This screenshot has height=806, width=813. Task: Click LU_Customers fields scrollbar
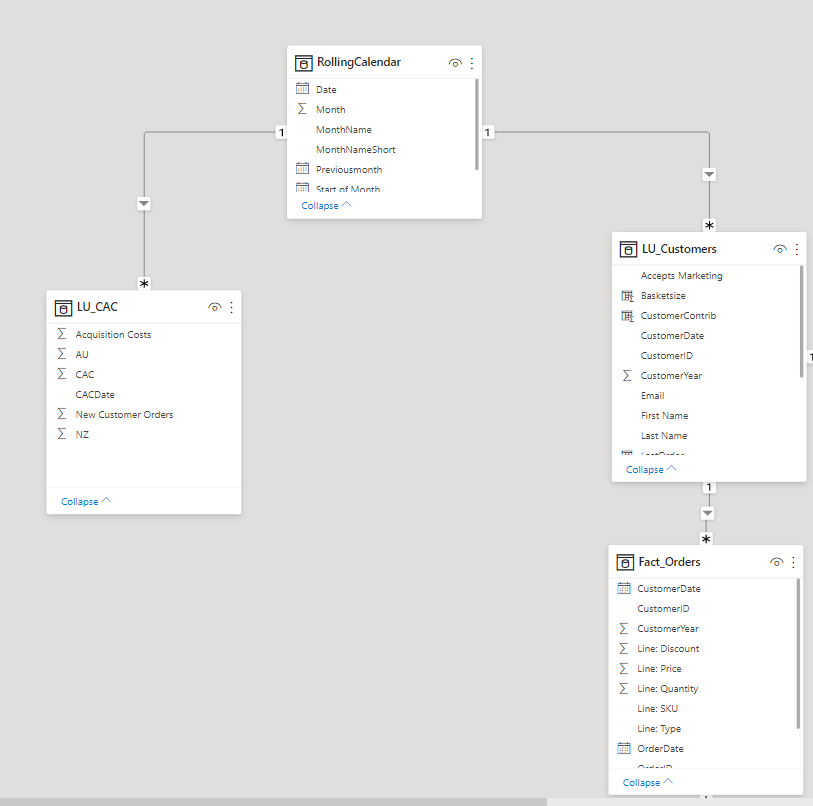802,321
